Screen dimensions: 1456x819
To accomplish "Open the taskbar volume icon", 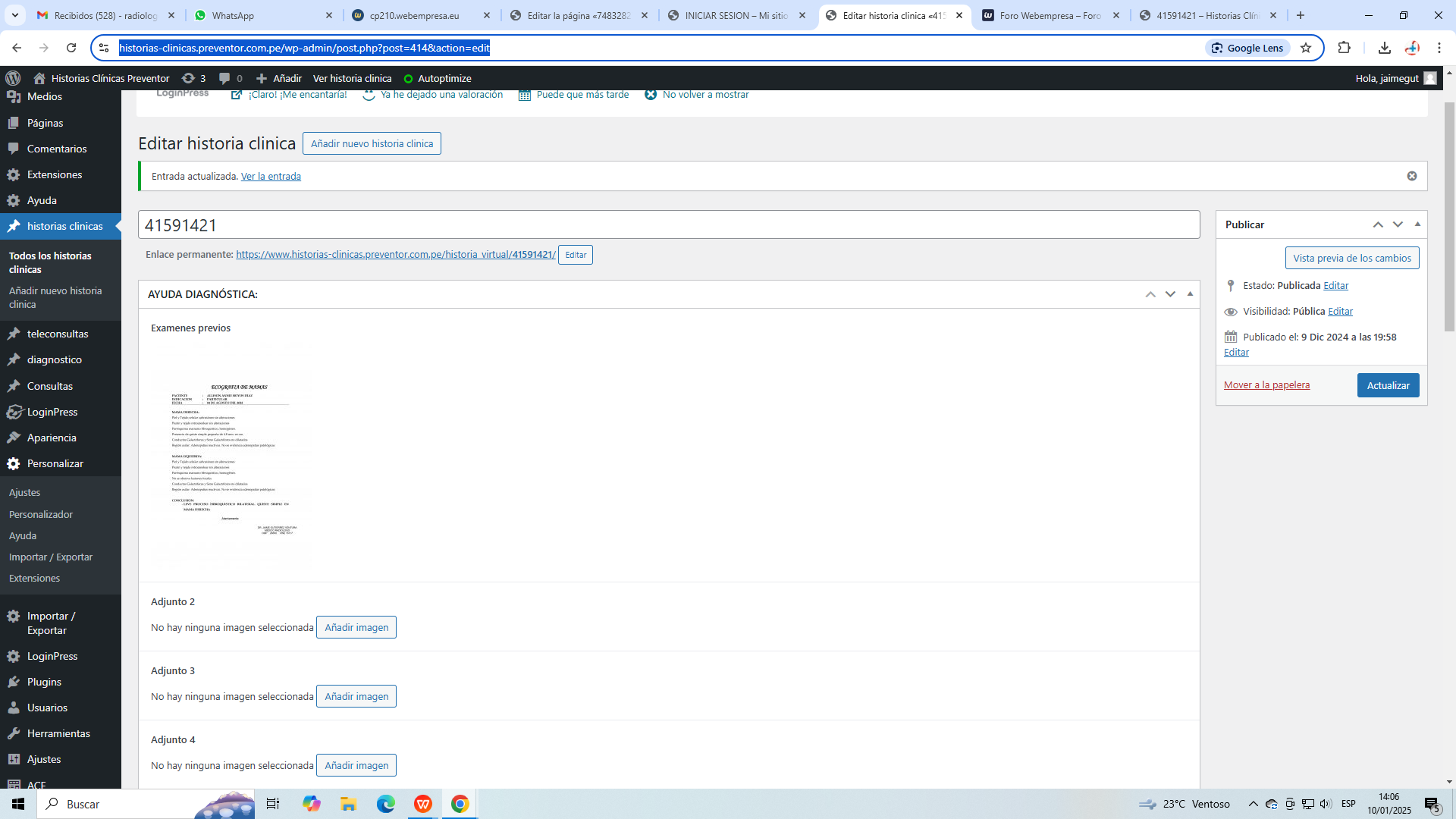I will click(1326, 804).
